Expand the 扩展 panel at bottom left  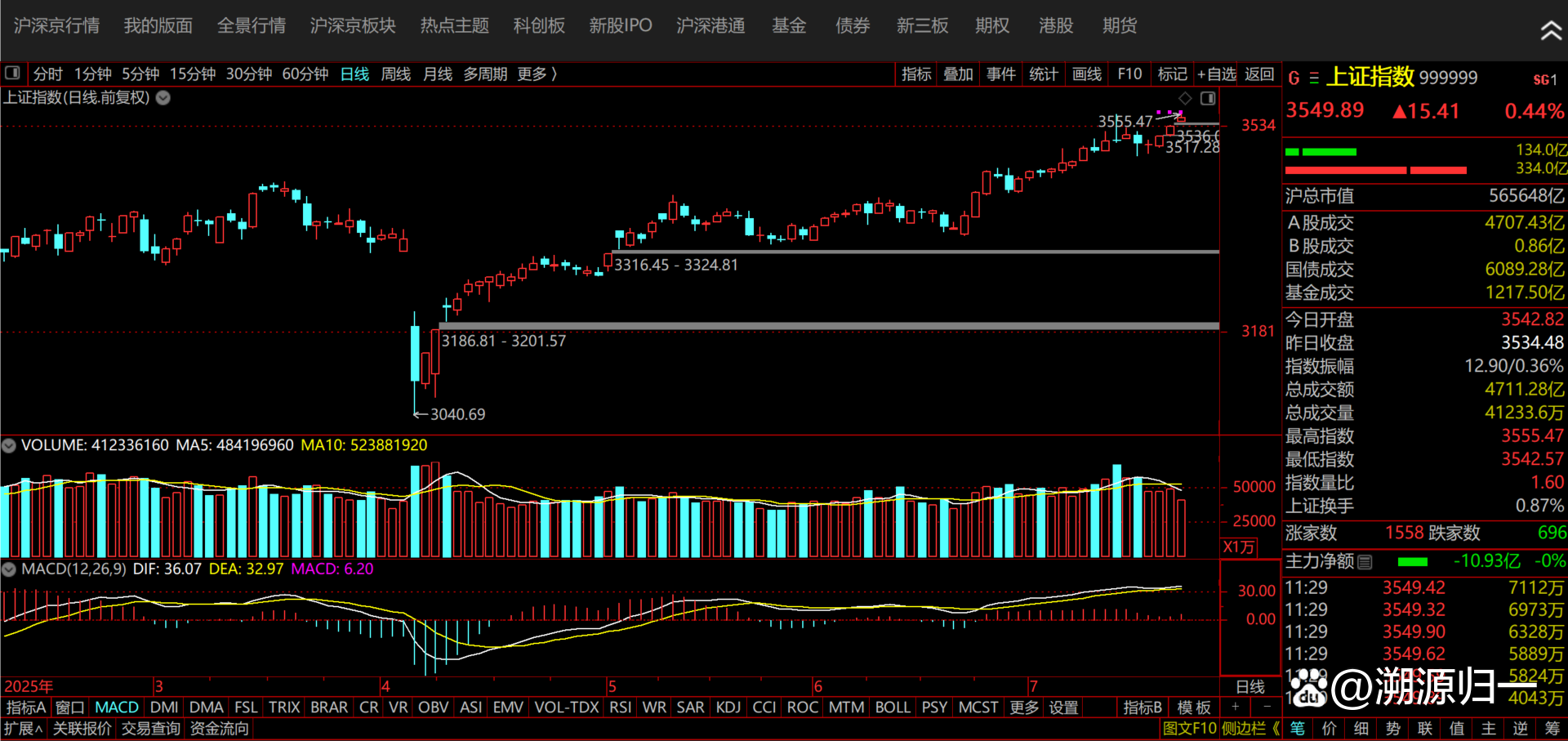(23, 728)
